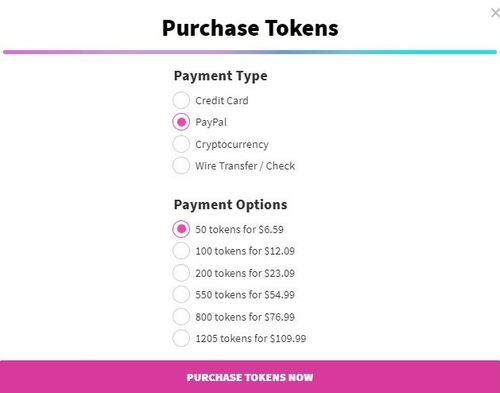
Task: Click the Purchase Tokens Now button
Action: [250, 377]
